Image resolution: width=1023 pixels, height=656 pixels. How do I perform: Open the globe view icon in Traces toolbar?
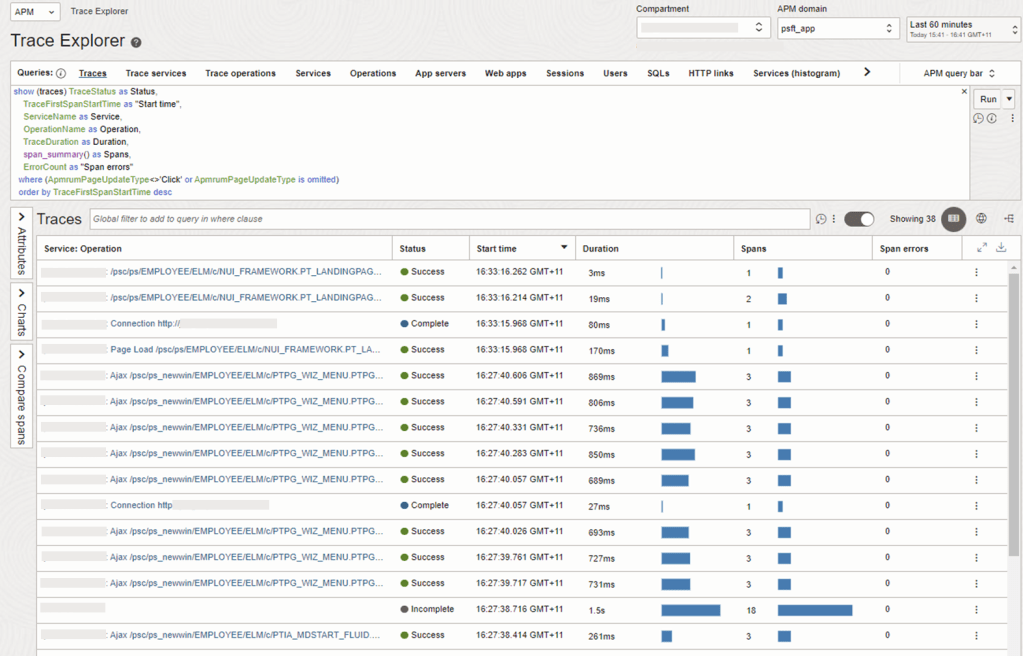pos(982,219)
